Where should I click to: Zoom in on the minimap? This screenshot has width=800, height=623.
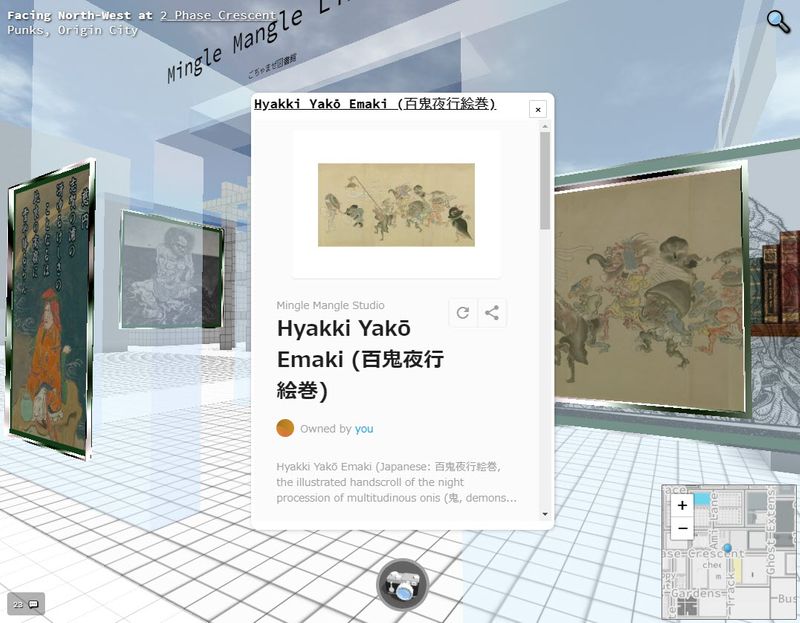682,506
